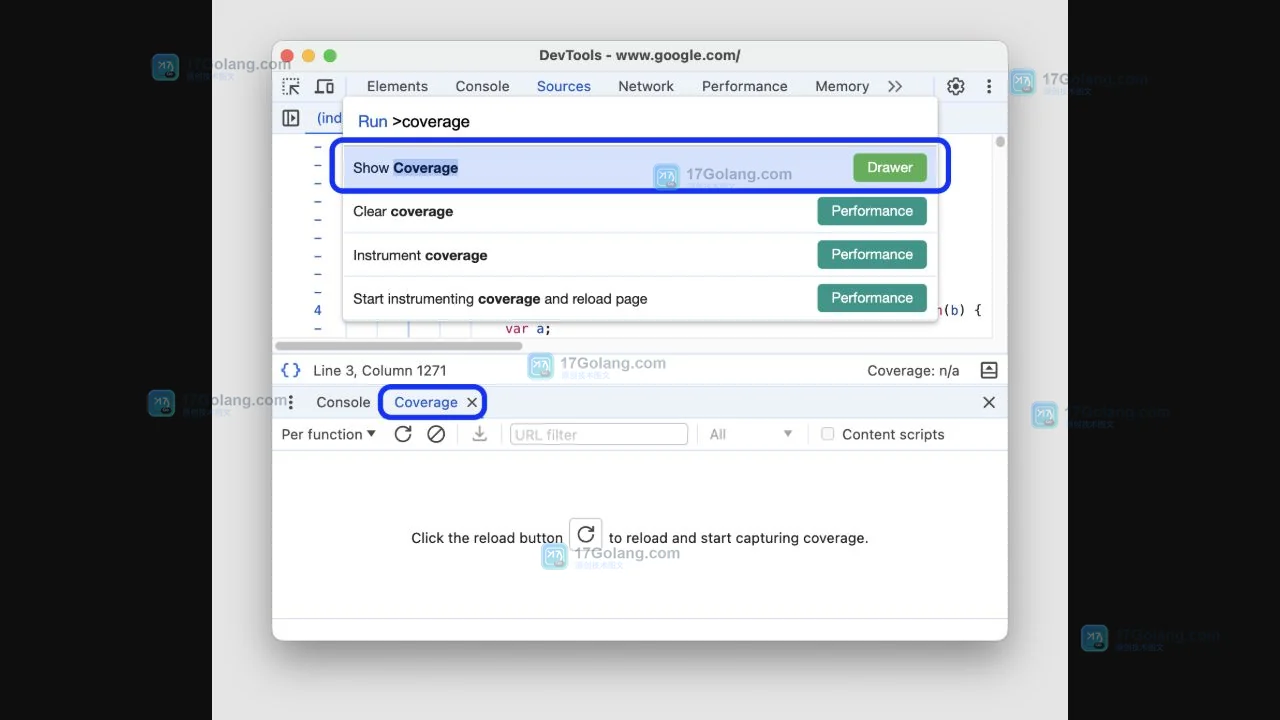Viewport: 1280px width, 720px height.
Task: Switch to the Performance tab
Action: (745, 86)
